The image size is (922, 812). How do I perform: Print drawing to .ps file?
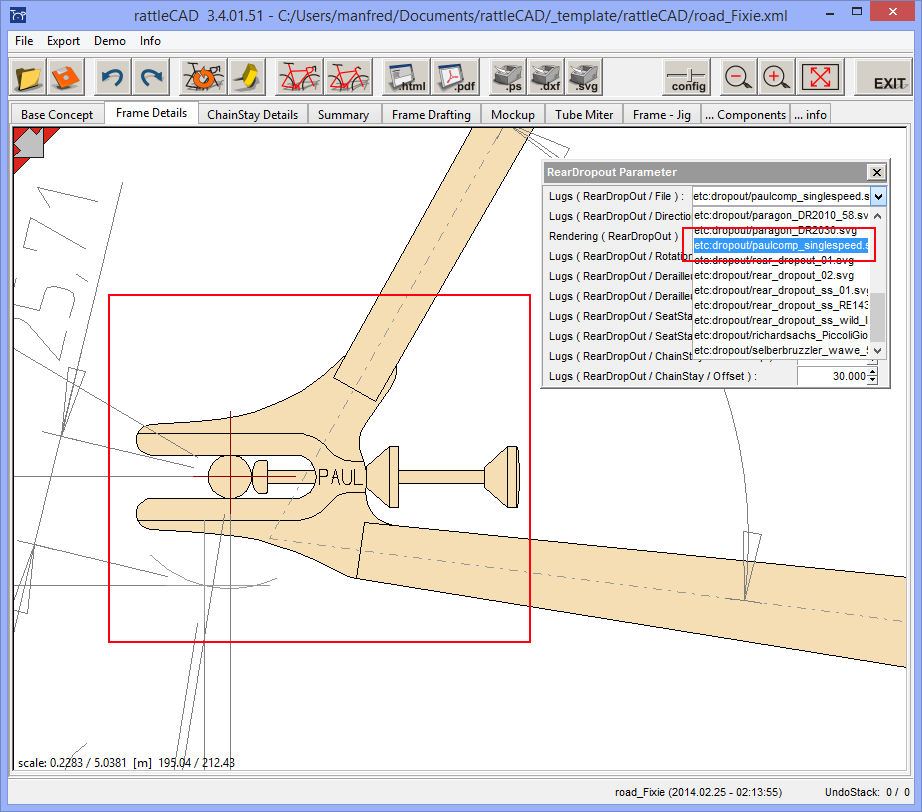pos(508,77)
